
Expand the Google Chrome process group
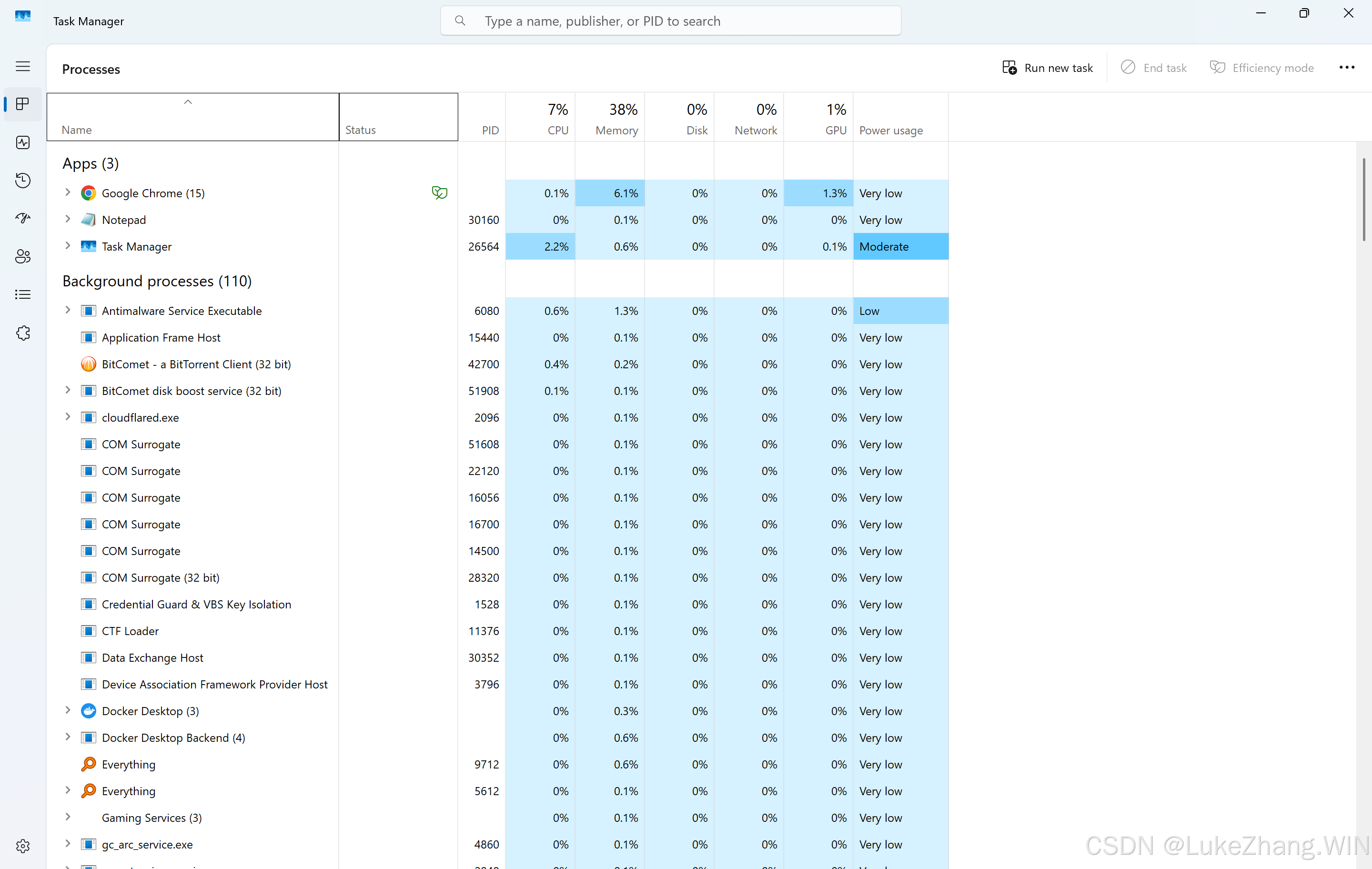click(x=68, y=192)
